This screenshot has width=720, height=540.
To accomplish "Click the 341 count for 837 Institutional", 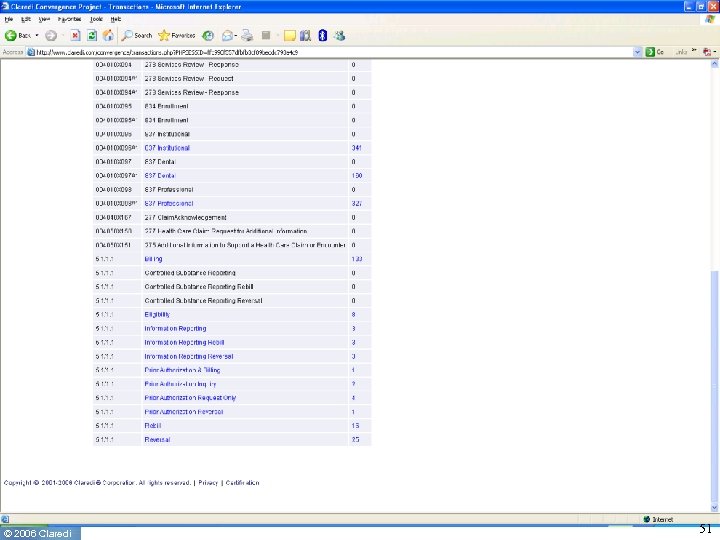I will pyautogui.click(x=356, y=148).
